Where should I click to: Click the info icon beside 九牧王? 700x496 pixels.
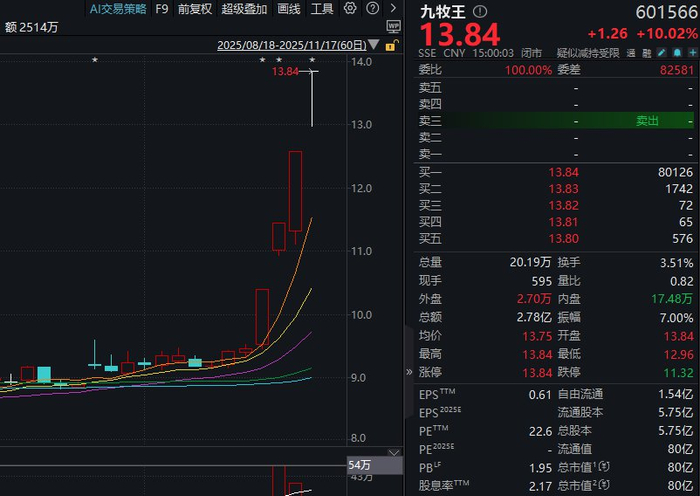480,12
